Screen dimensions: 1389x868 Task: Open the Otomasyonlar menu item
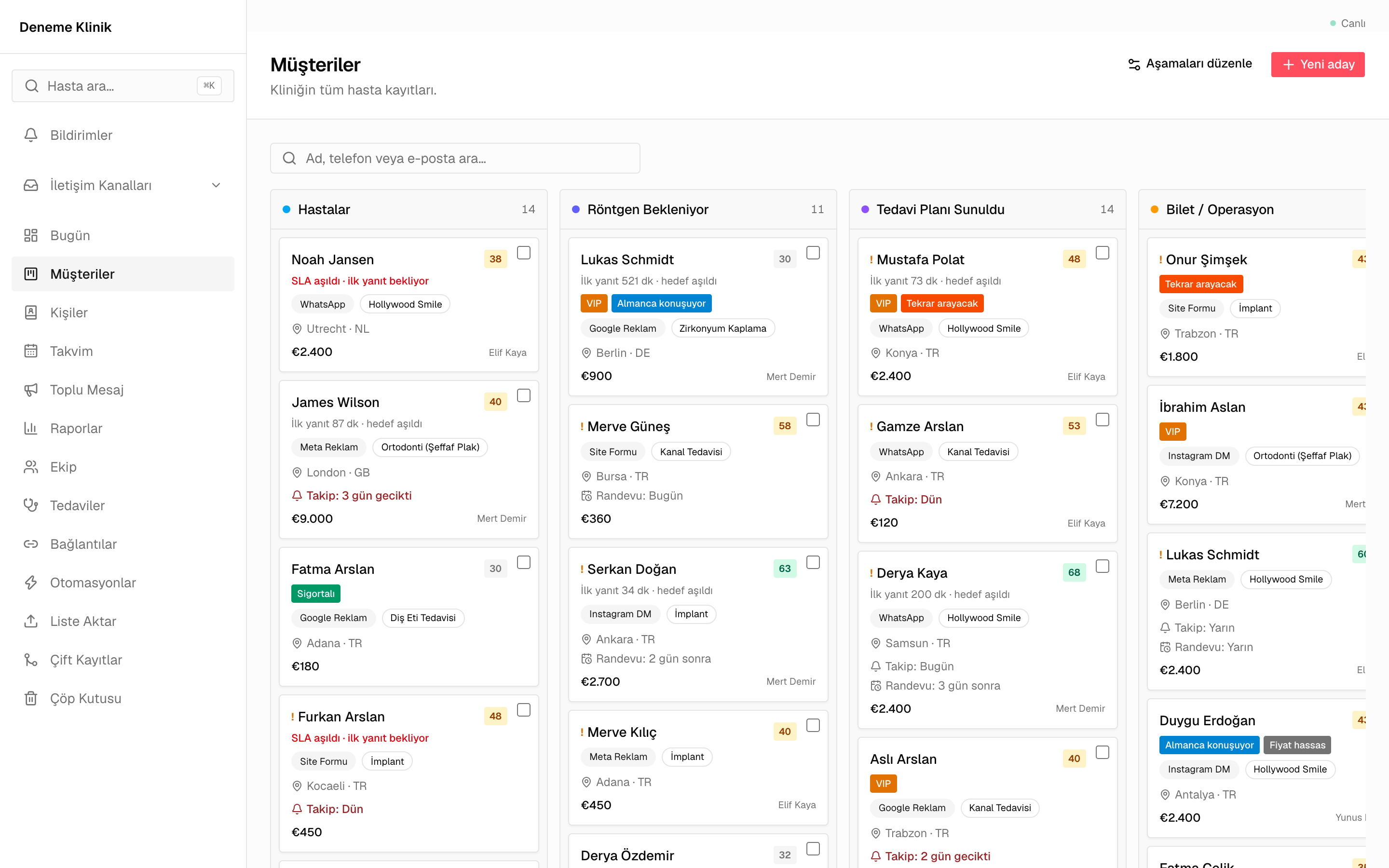(123, 583)
